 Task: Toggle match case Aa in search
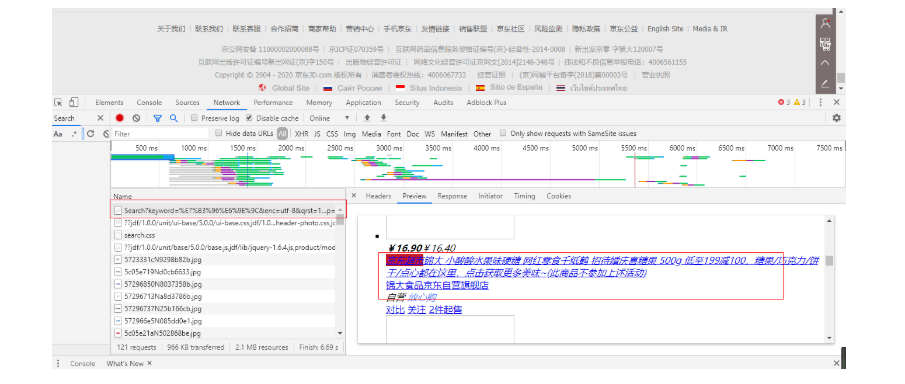pyautogui.click(x=58, y=133)
